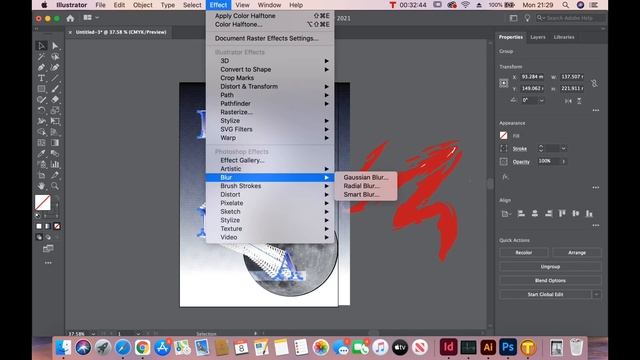Open Edit Toolbar three-dot button

48,263
